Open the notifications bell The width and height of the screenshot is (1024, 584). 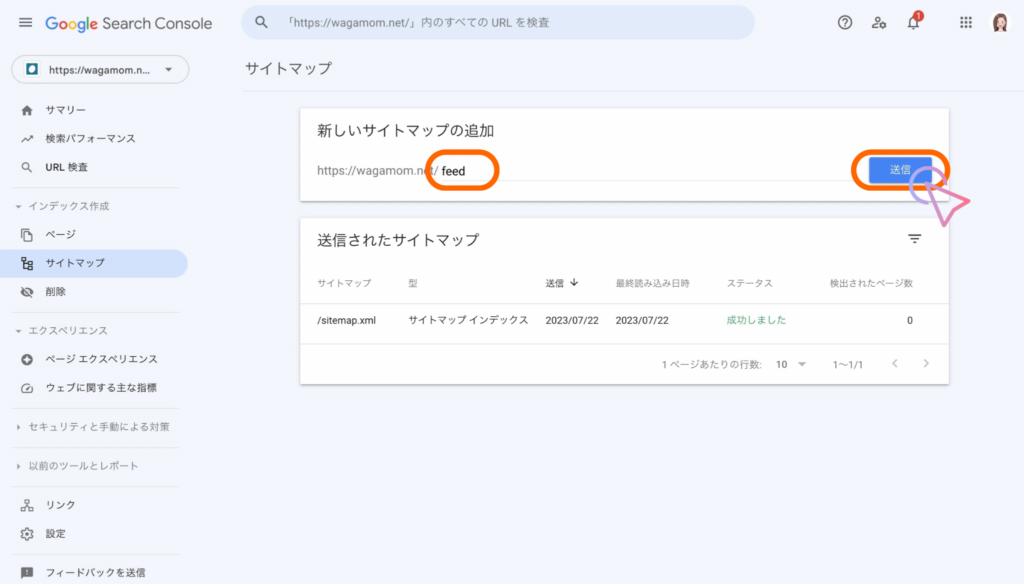coord(913,23)
